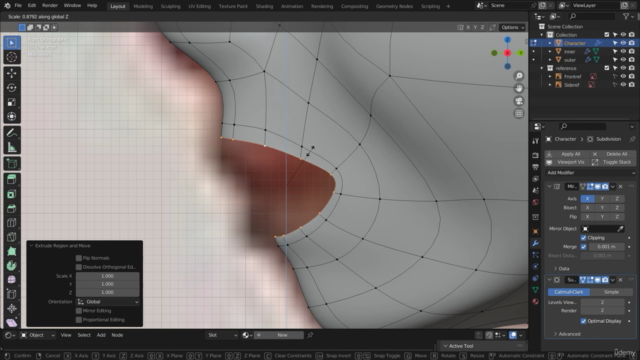Screen dimensions: 640x360
Task: Switch to the Sculpting workspace tab
Action: point(170,6)
